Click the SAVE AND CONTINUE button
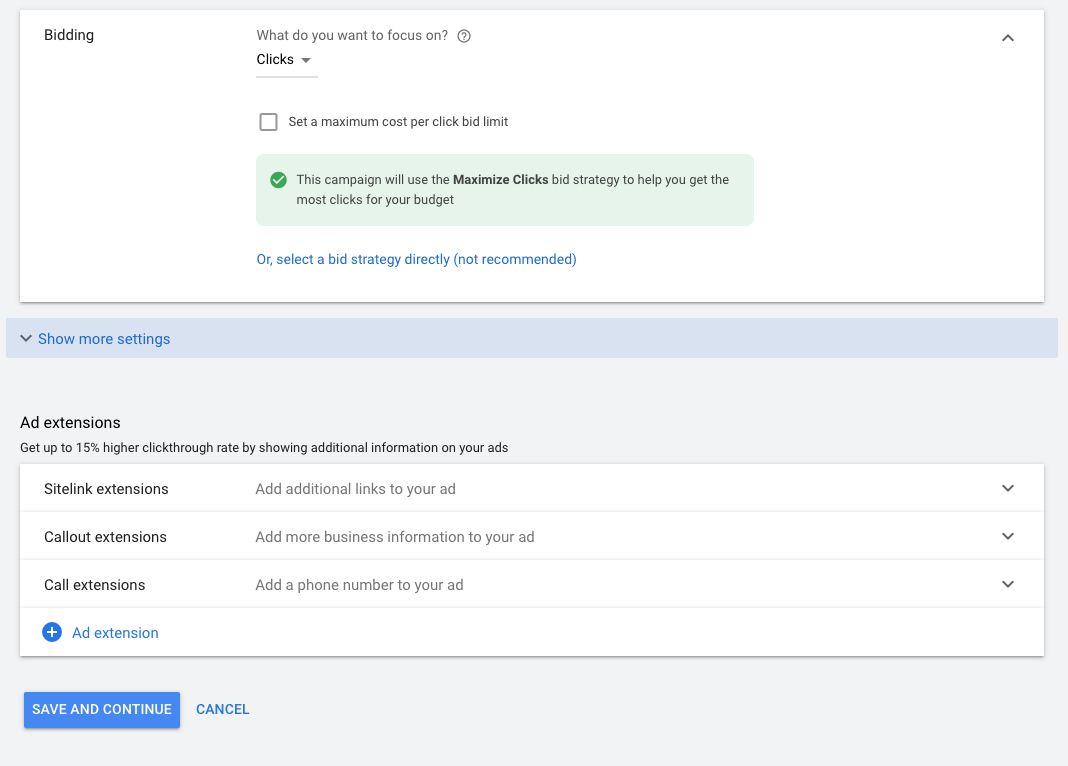 point(101,709)
